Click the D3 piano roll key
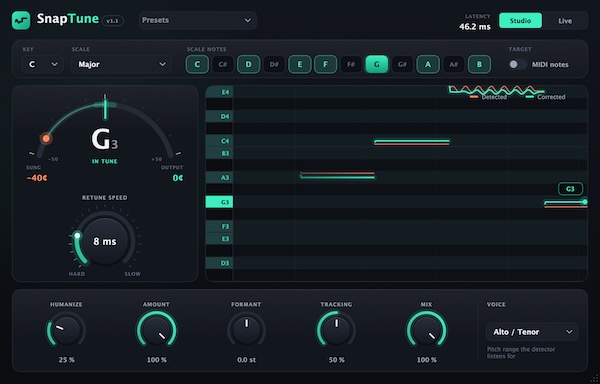This screenshot has height=384, width=600. [219, 263]
